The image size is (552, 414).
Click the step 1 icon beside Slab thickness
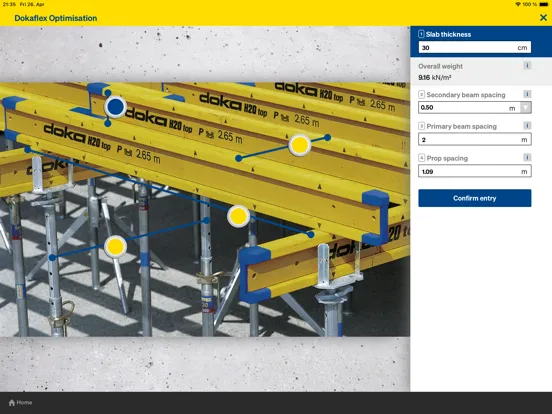pos(421,34)
